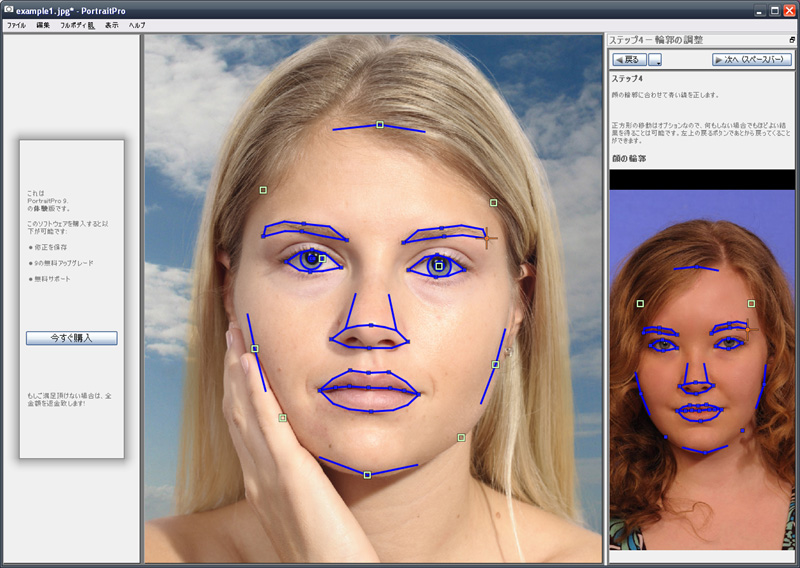Image resolution: width=800 pixels, height=568 pixels.
Task: Close the PortraitPro window
Action: click(x=789, y=10)
